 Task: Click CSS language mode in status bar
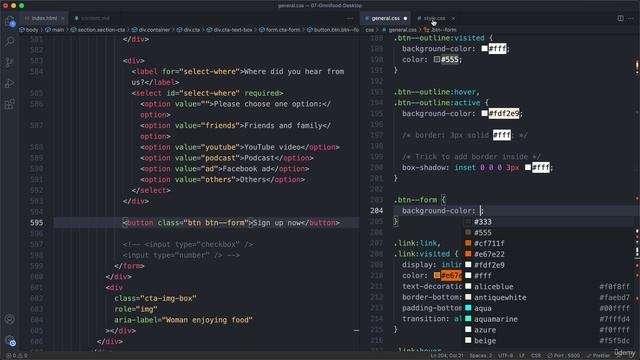(x=536, y=356)
